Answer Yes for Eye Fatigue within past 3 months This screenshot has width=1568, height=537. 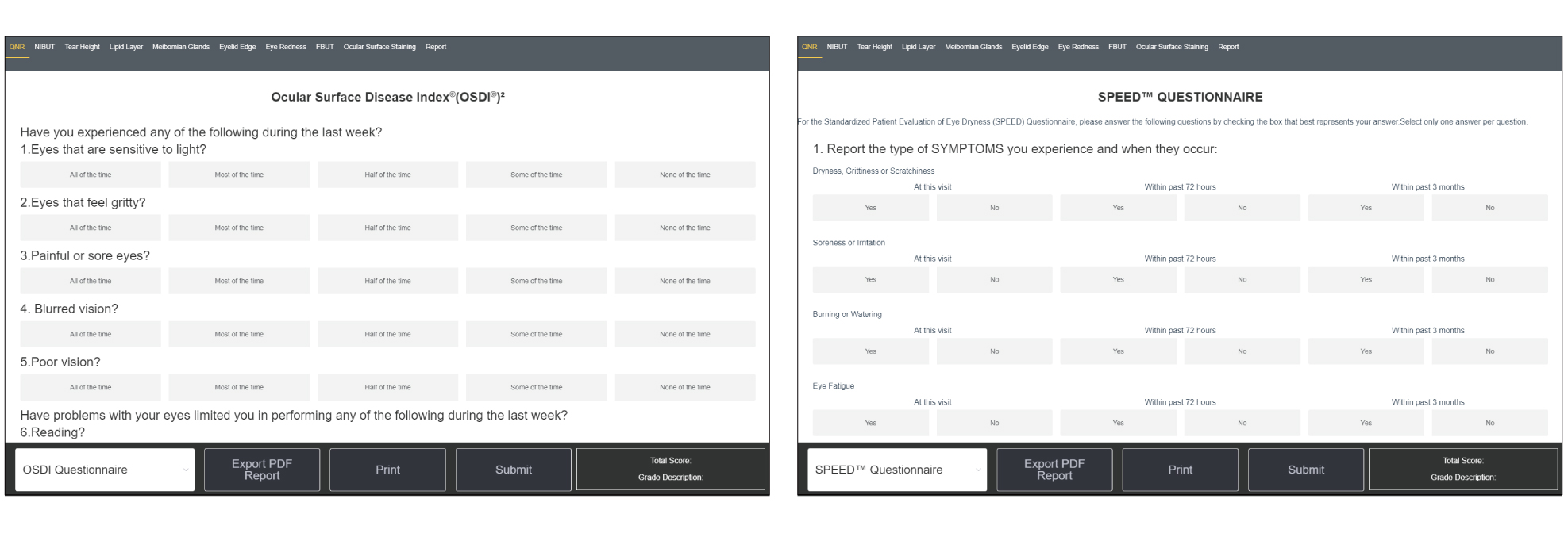[1366, 423]
